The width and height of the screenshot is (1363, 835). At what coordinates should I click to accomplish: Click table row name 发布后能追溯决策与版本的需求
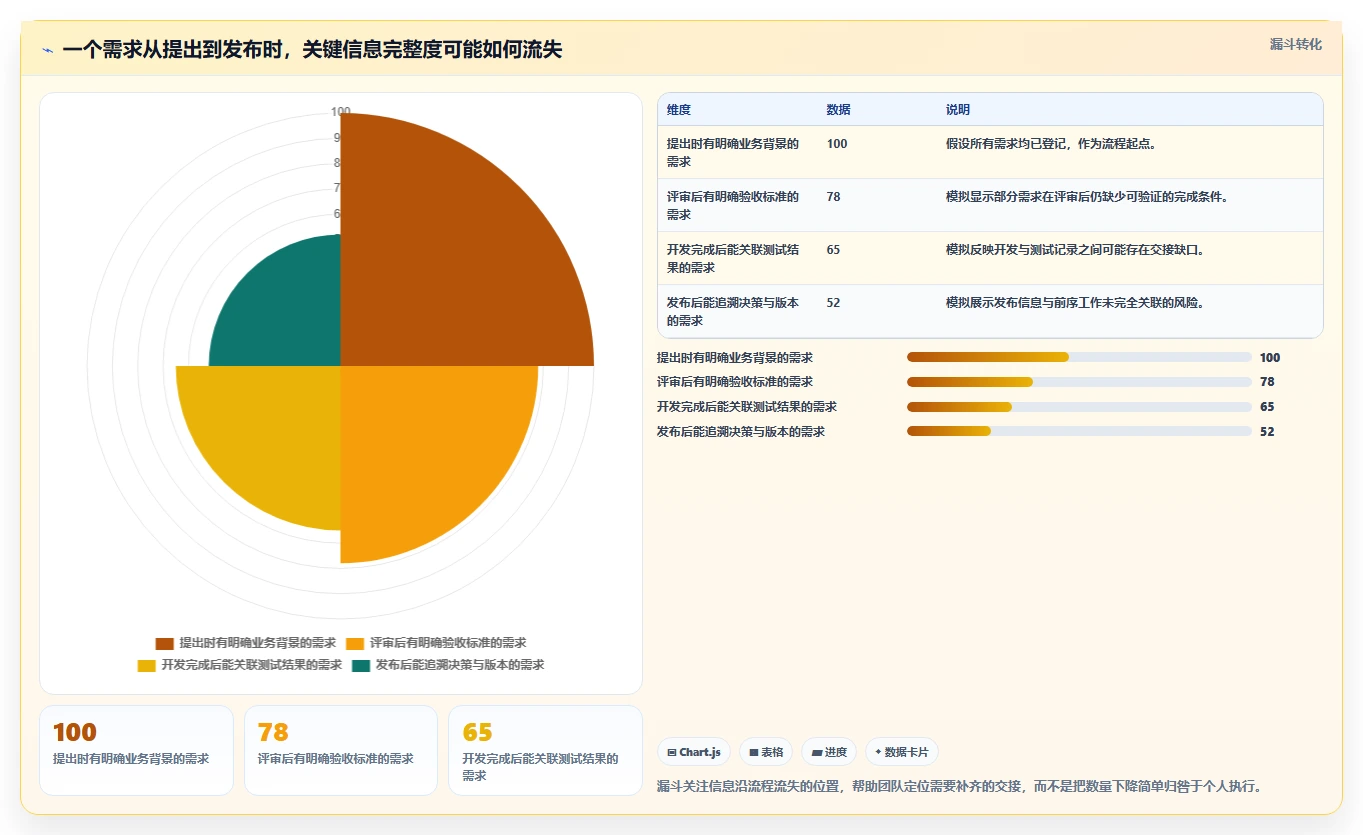coord(734,311)
